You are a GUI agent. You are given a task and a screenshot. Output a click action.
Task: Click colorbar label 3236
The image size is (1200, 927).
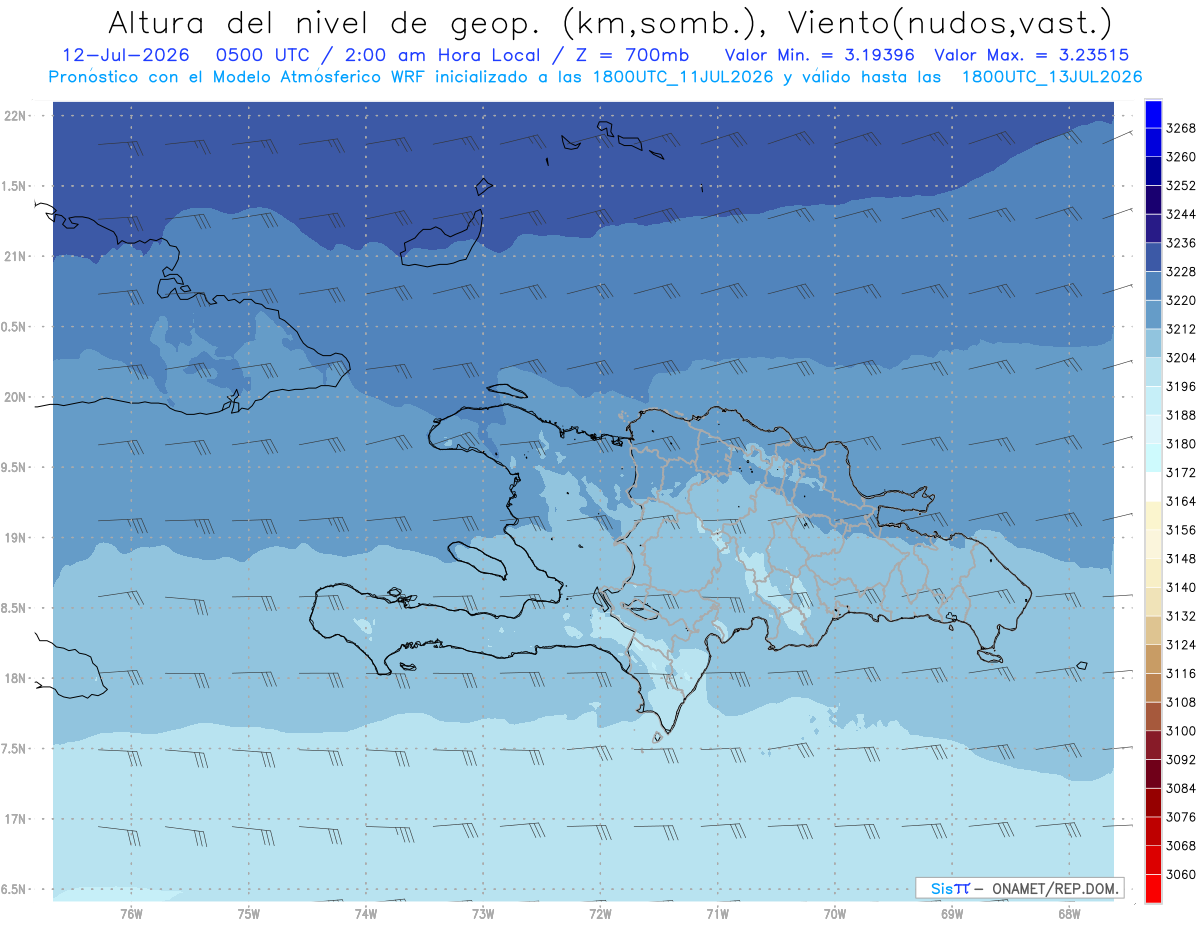(x=1181, y=243)
